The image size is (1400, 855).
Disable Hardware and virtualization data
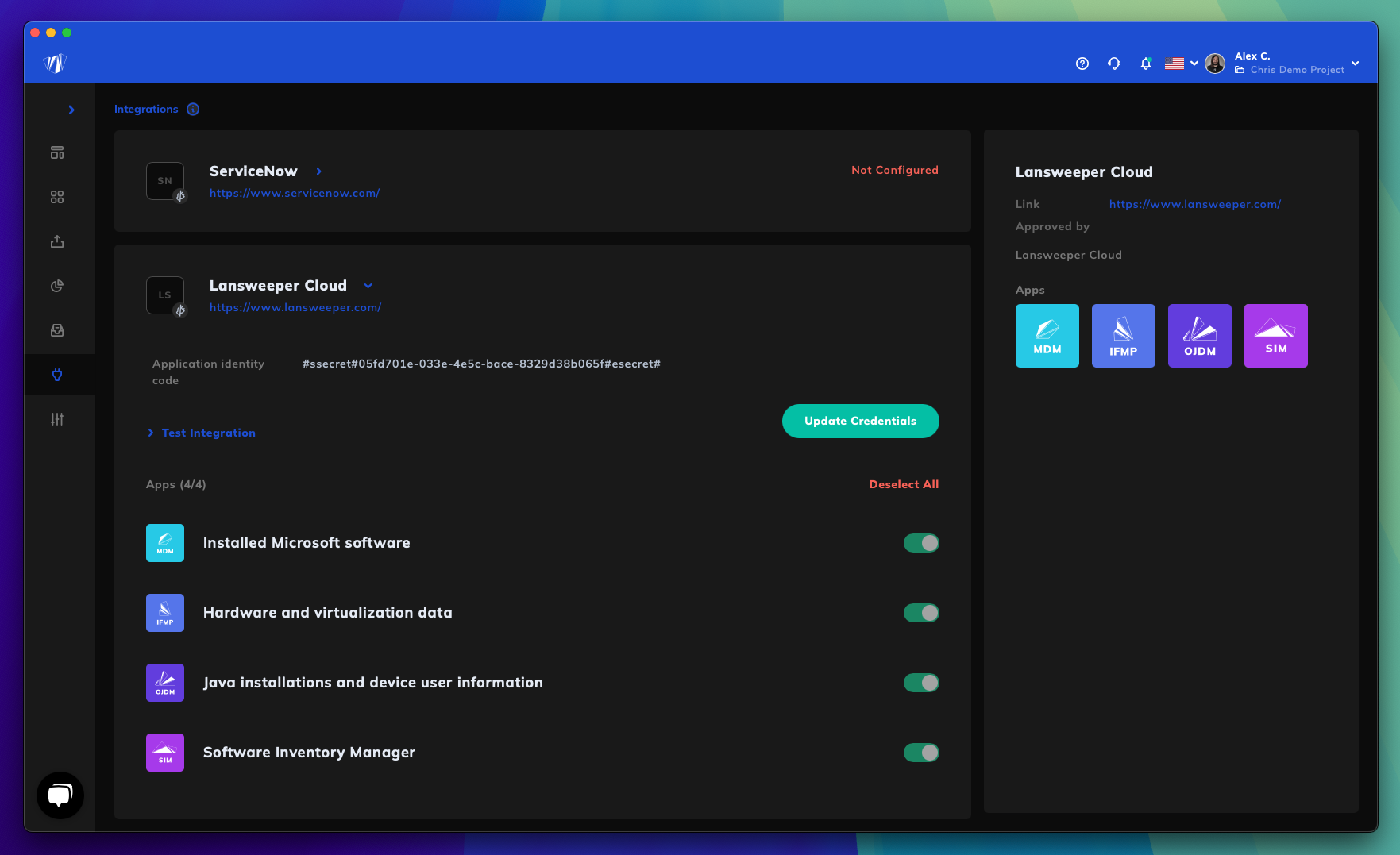pos(921,613)
